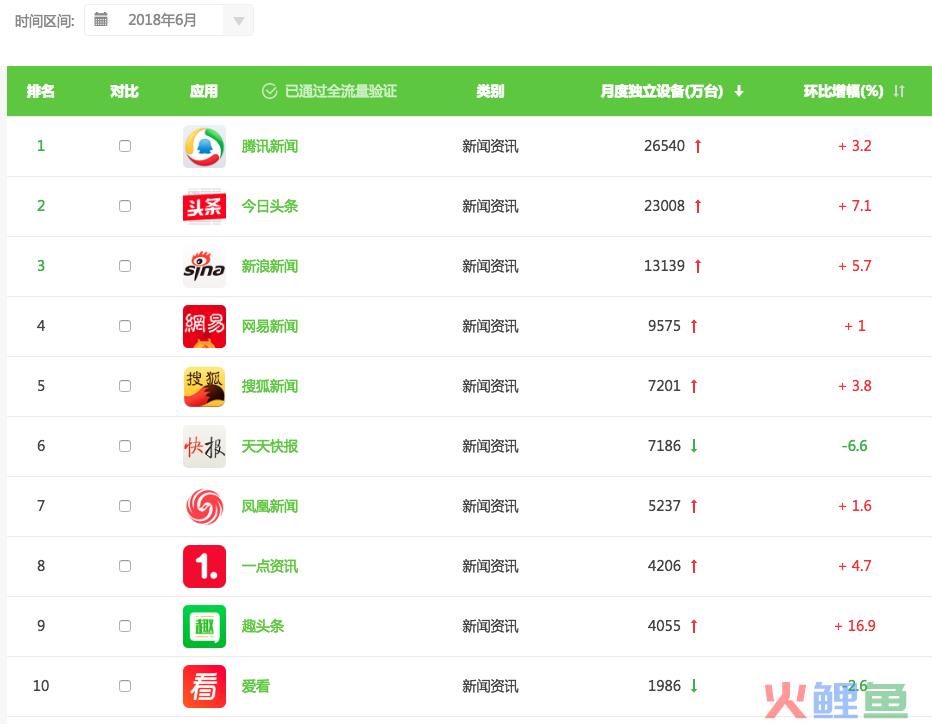Click the 应用 column header
Viewport: 932px width, 724px height.
point(204,91)
